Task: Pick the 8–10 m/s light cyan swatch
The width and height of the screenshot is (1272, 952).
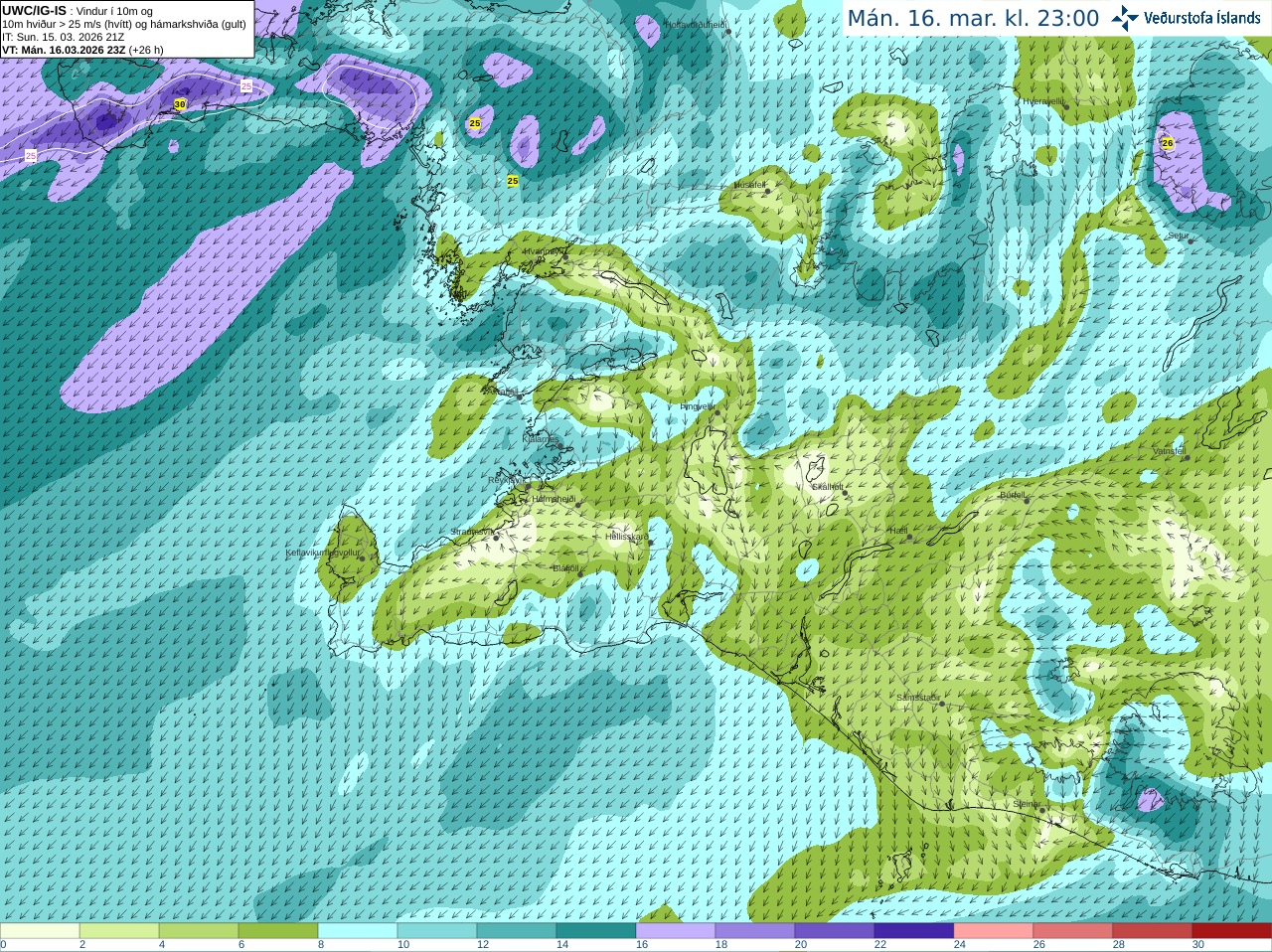Action: coord(358,931)
